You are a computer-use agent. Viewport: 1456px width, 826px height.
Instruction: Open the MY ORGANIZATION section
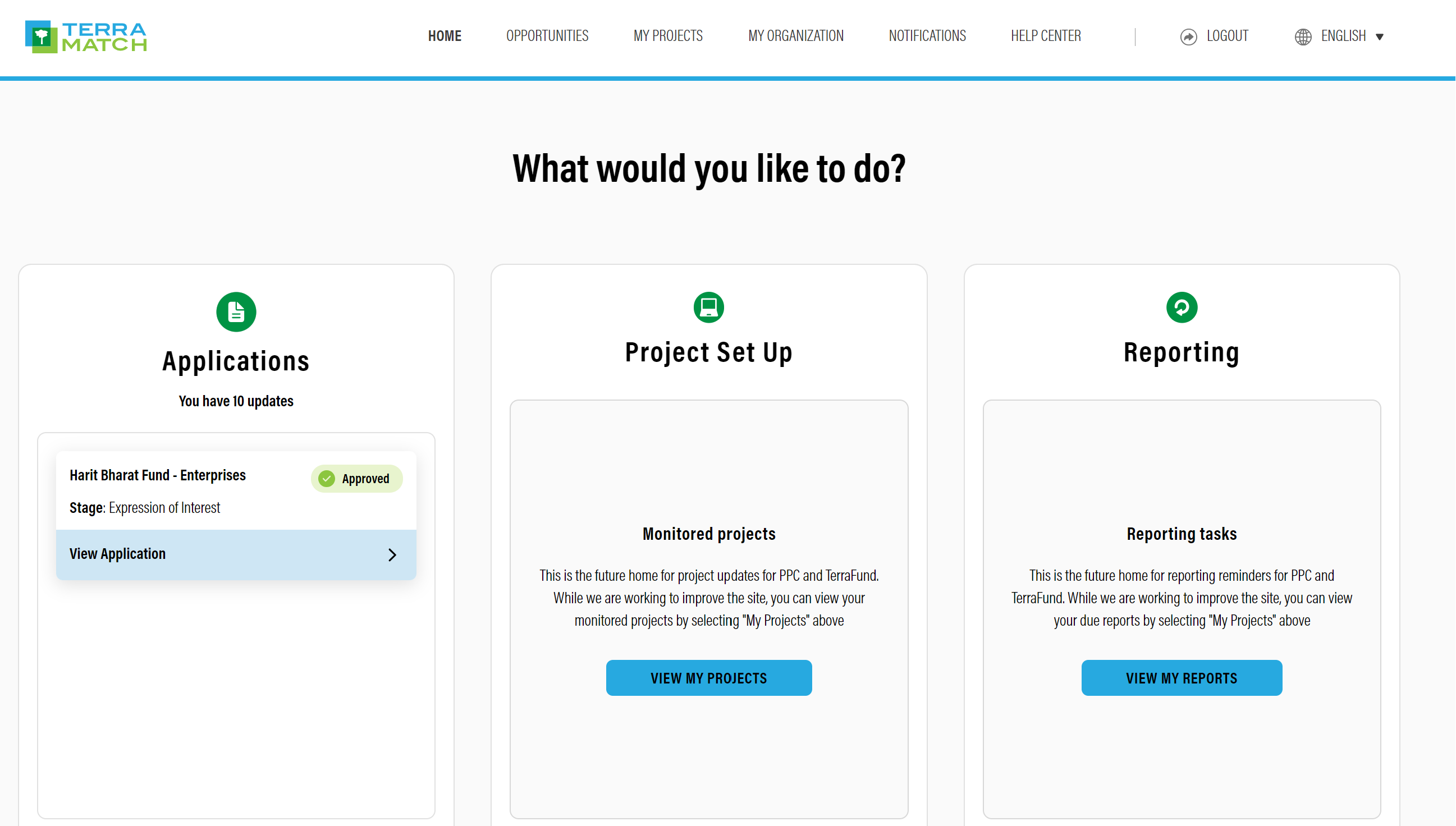click(x=795, y=36)
